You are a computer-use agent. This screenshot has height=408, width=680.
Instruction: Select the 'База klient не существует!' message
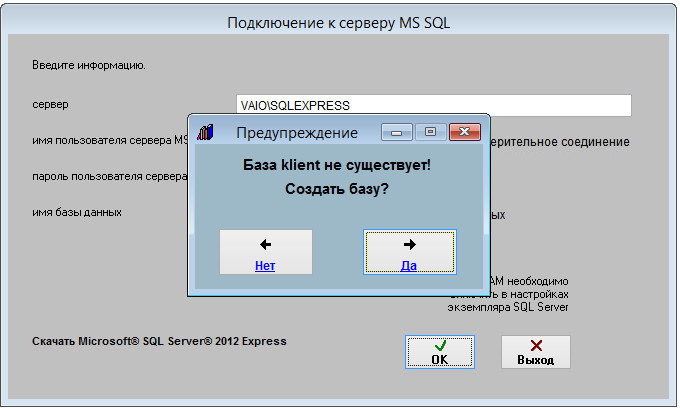tap(337, 165)
